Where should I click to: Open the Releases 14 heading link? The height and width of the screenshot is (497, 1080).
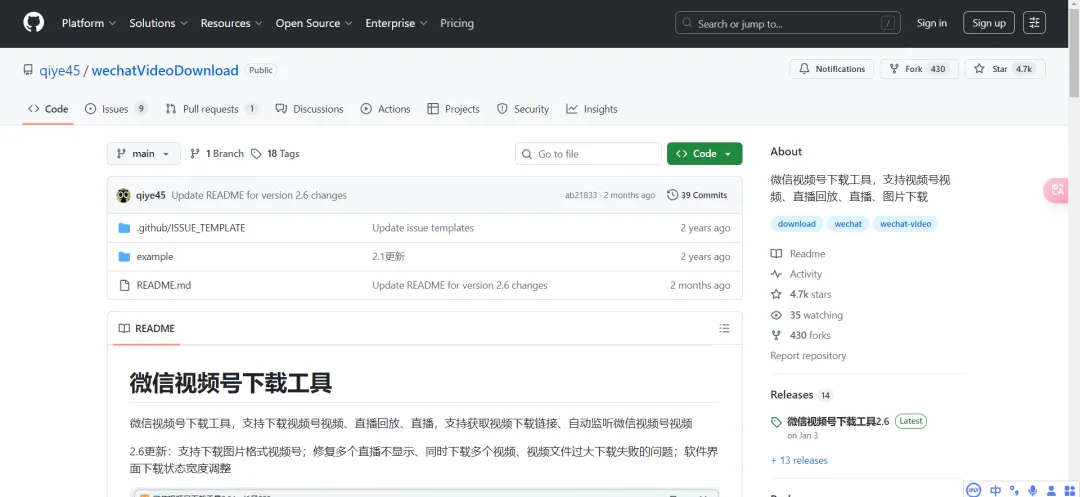pyautogui.click(x=802, y=395)
